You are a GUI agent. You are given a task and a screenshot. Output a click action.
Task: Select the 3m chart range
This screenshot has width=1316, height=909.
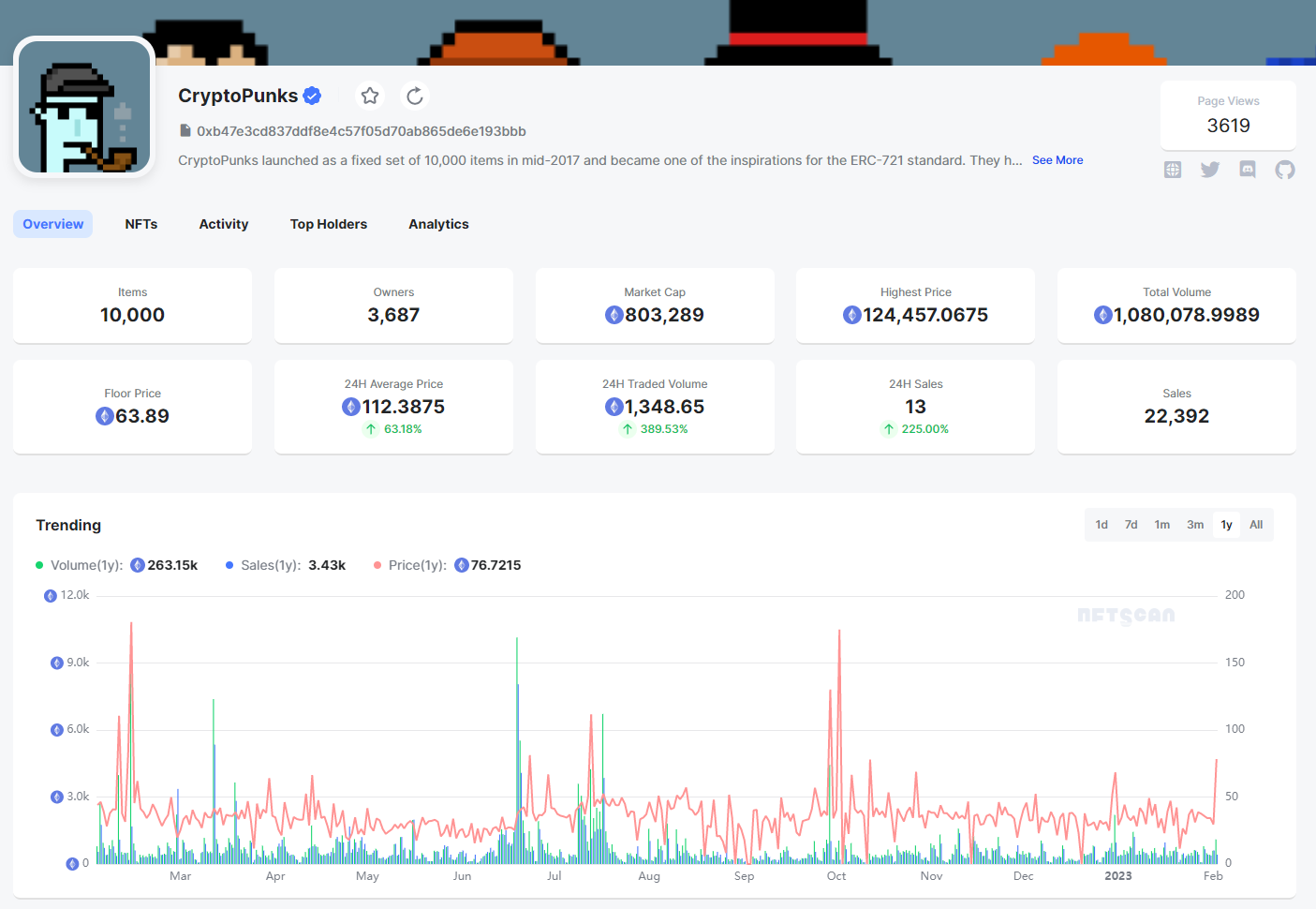[1195, 525]
